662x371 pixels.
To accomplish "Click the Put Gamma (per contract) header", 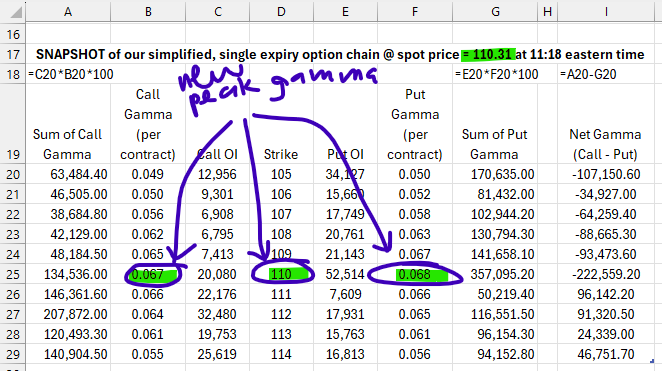I will (415, 124).
